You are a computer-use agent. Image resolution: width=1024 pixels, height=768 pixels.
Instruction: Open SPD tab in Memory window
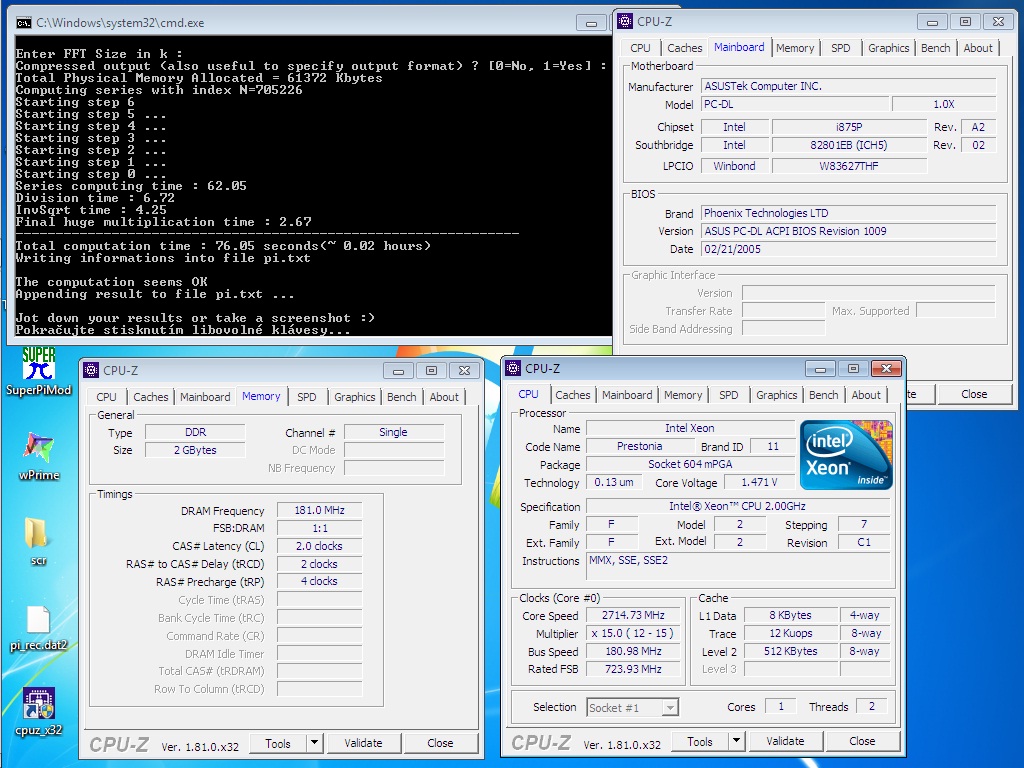click(306, 397)
